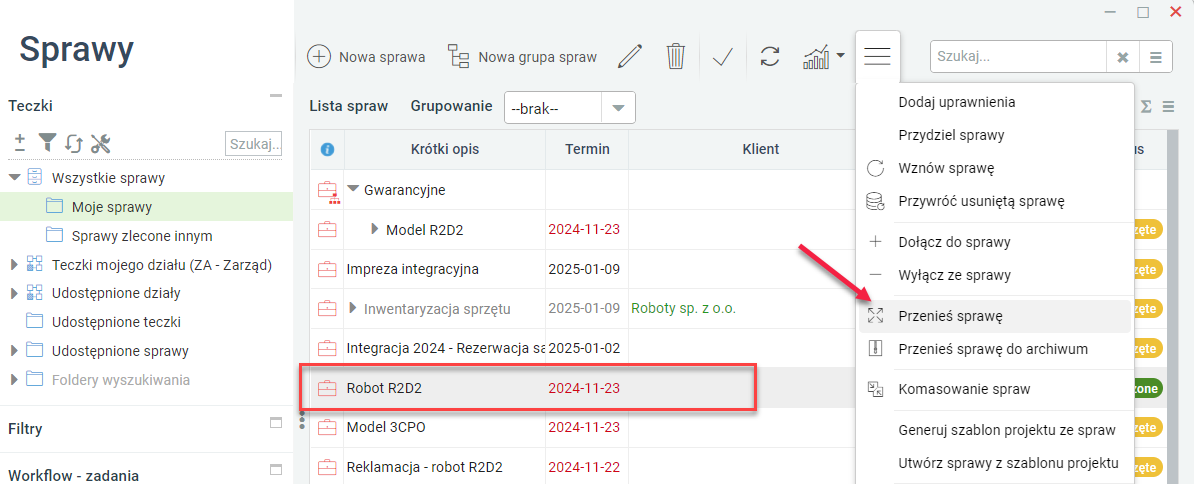Collapse the Wszystkie sprawy tree node
Screen dimensions: 1194x484
coord(14,178)
